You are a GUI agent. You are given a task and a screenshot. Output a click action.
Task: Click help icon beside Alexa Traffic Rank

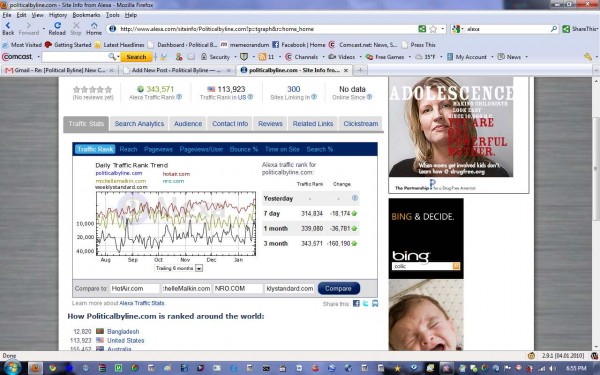coord(179,97)
